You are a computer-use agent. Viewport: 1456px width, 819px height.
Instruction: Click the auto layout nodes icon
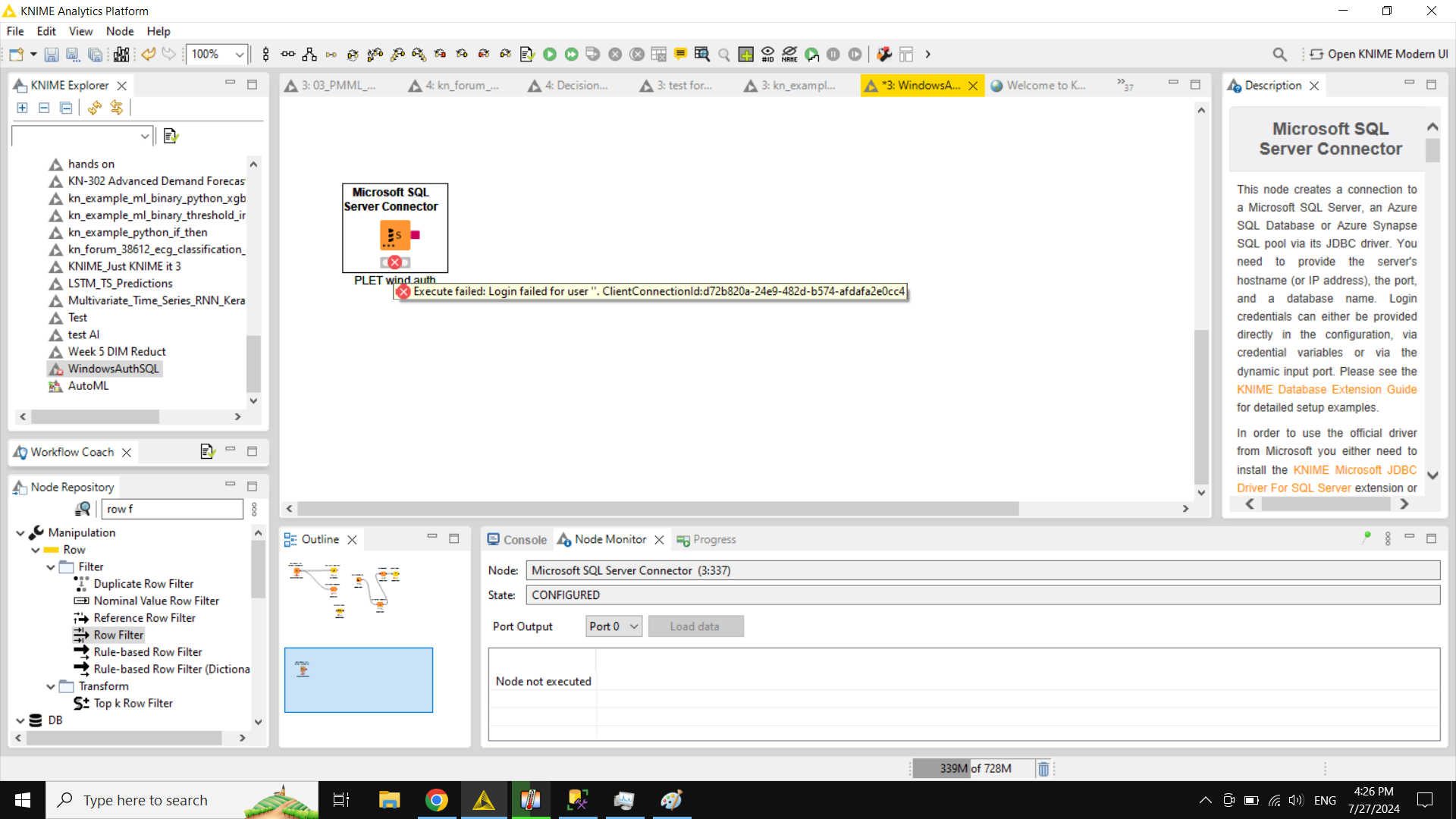coord(309,54)
